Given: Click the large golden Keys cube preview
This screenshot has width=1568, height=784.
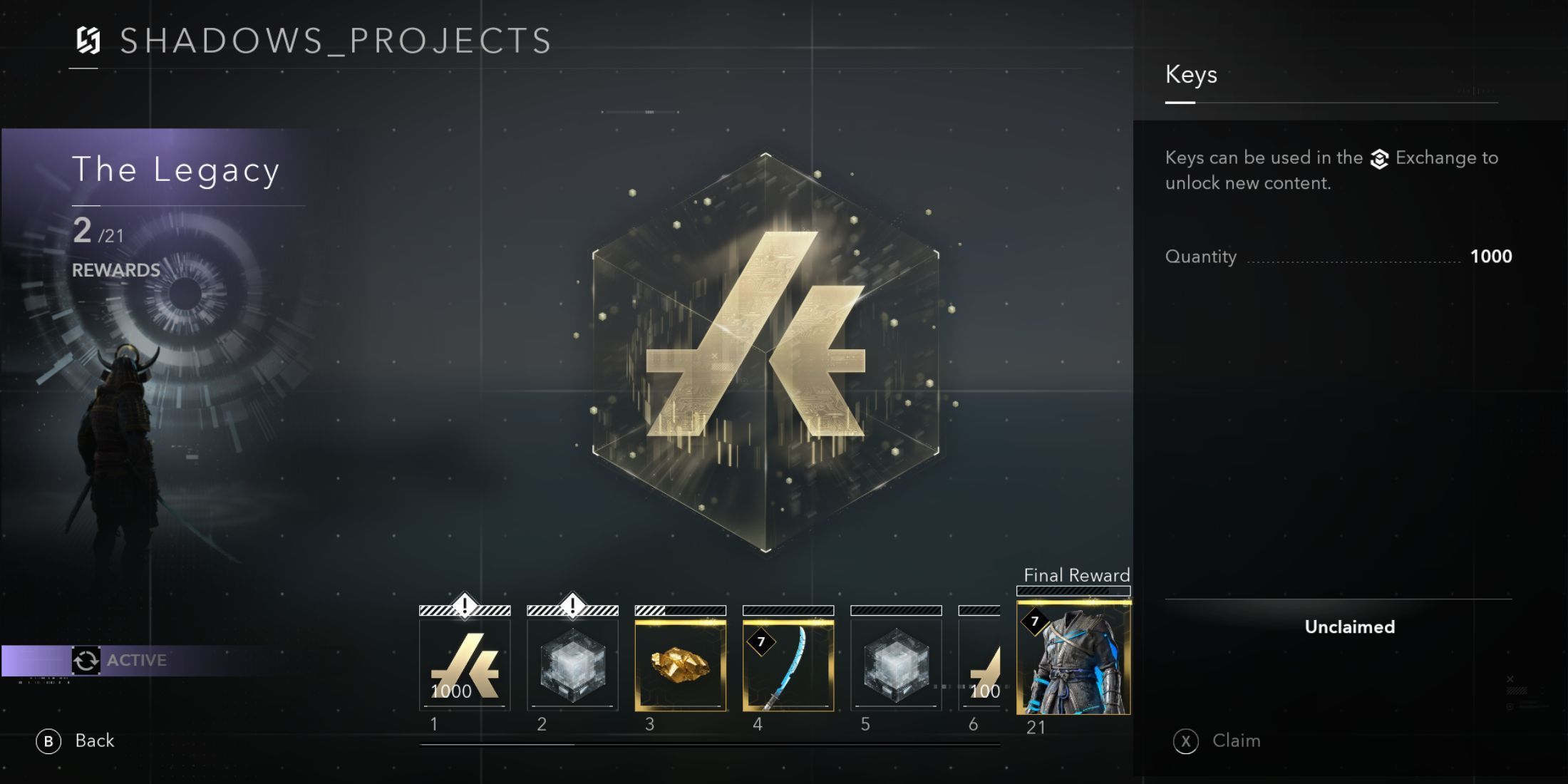Looking at the screenshot, I should tap(765, 352).
